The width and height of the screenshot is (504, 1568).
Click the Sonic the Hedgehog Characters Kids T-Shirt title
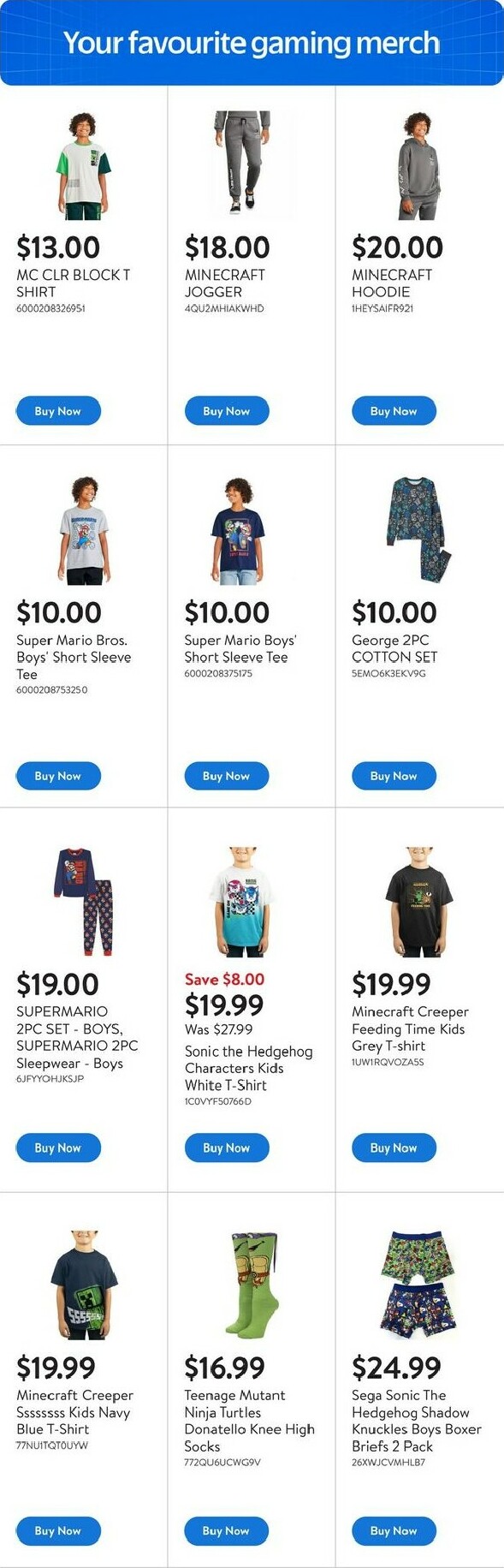[x=248, y=1068]
